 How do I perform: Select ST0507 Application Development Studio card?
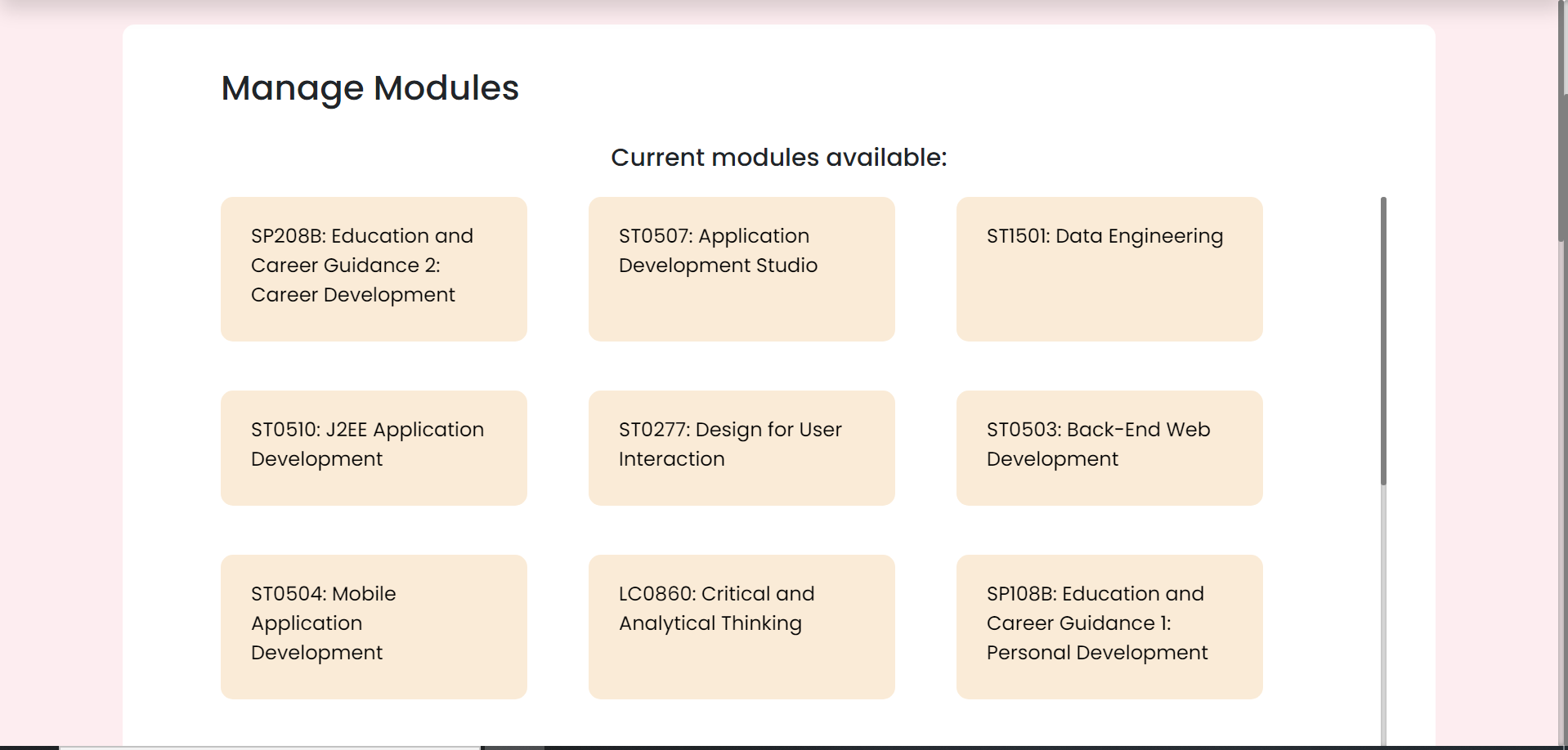coord(741,269)
